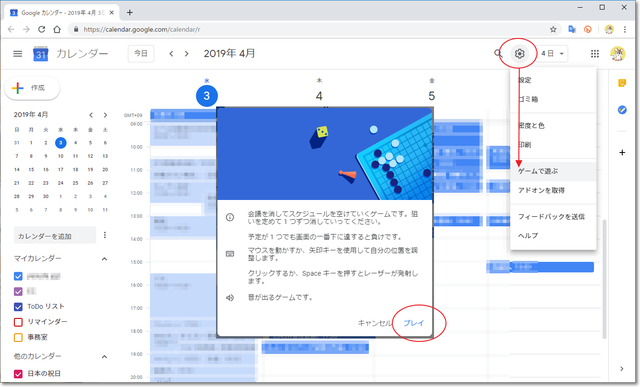Viewport: 640px width, 387px height.
Task: Collapse the 他のカレンダー section
Action: (104, 357)
